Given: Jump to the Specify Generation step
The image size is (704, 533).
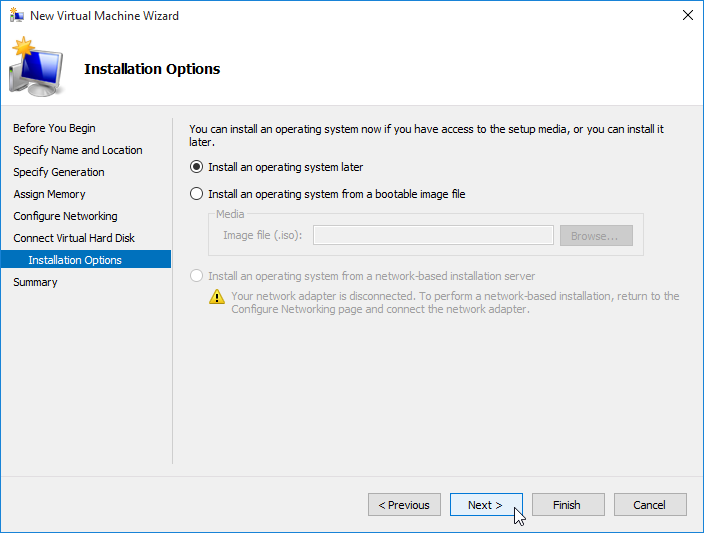Looking at the screenshot, I should coord(59,172).
